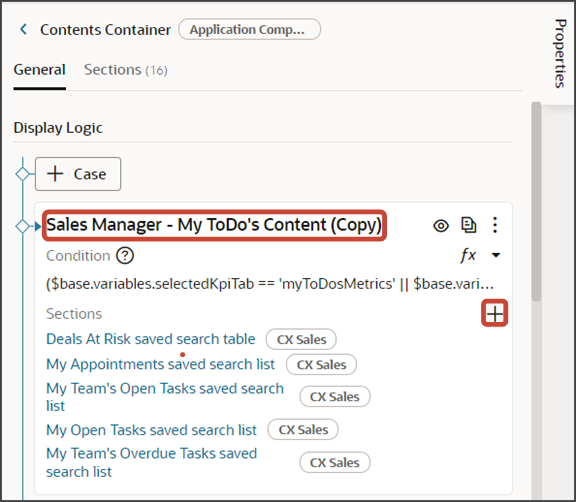The image size is (576, 502).
Task: Click the duplicate case icon
Action: [x=469, y=225]
